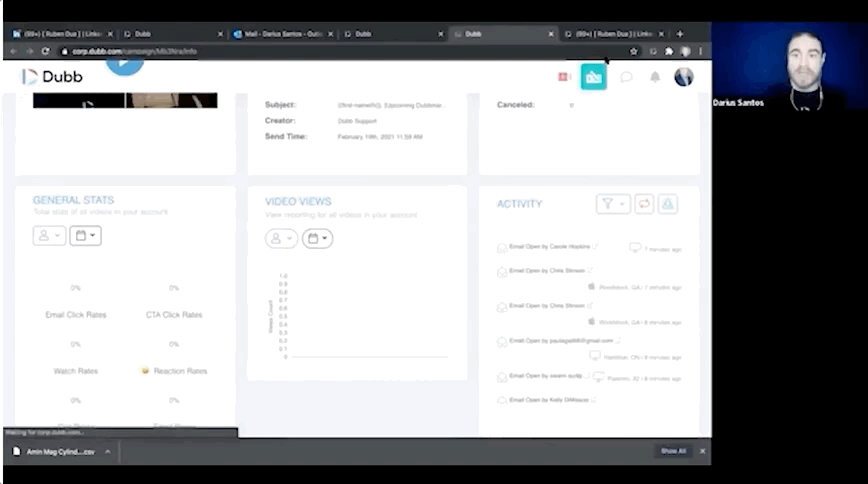Click edit icon next to Kelly entry
The width and height of the screenshot is (868, 484).
point(593,400)
